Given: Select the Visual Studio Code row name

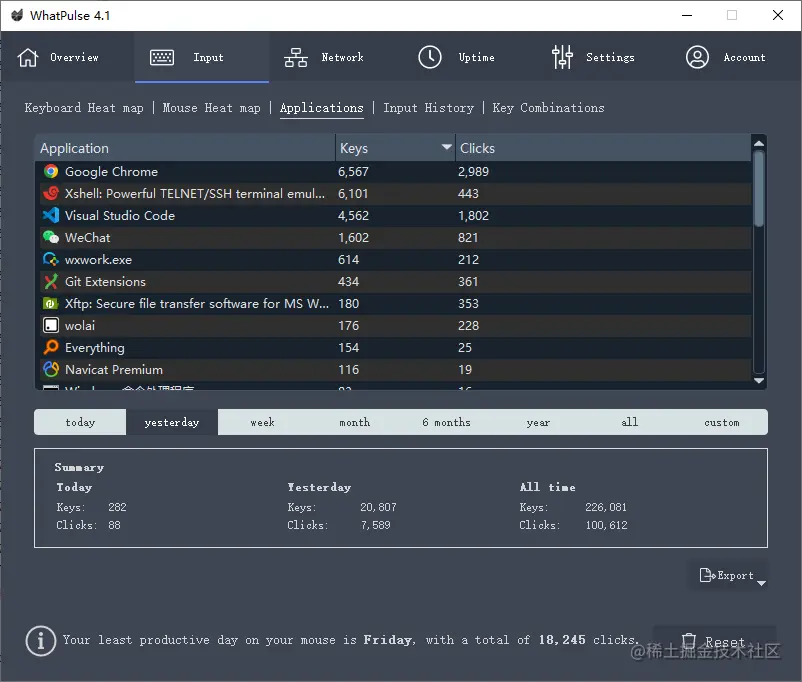Looking at the screenshot, I should coord(120,215).
